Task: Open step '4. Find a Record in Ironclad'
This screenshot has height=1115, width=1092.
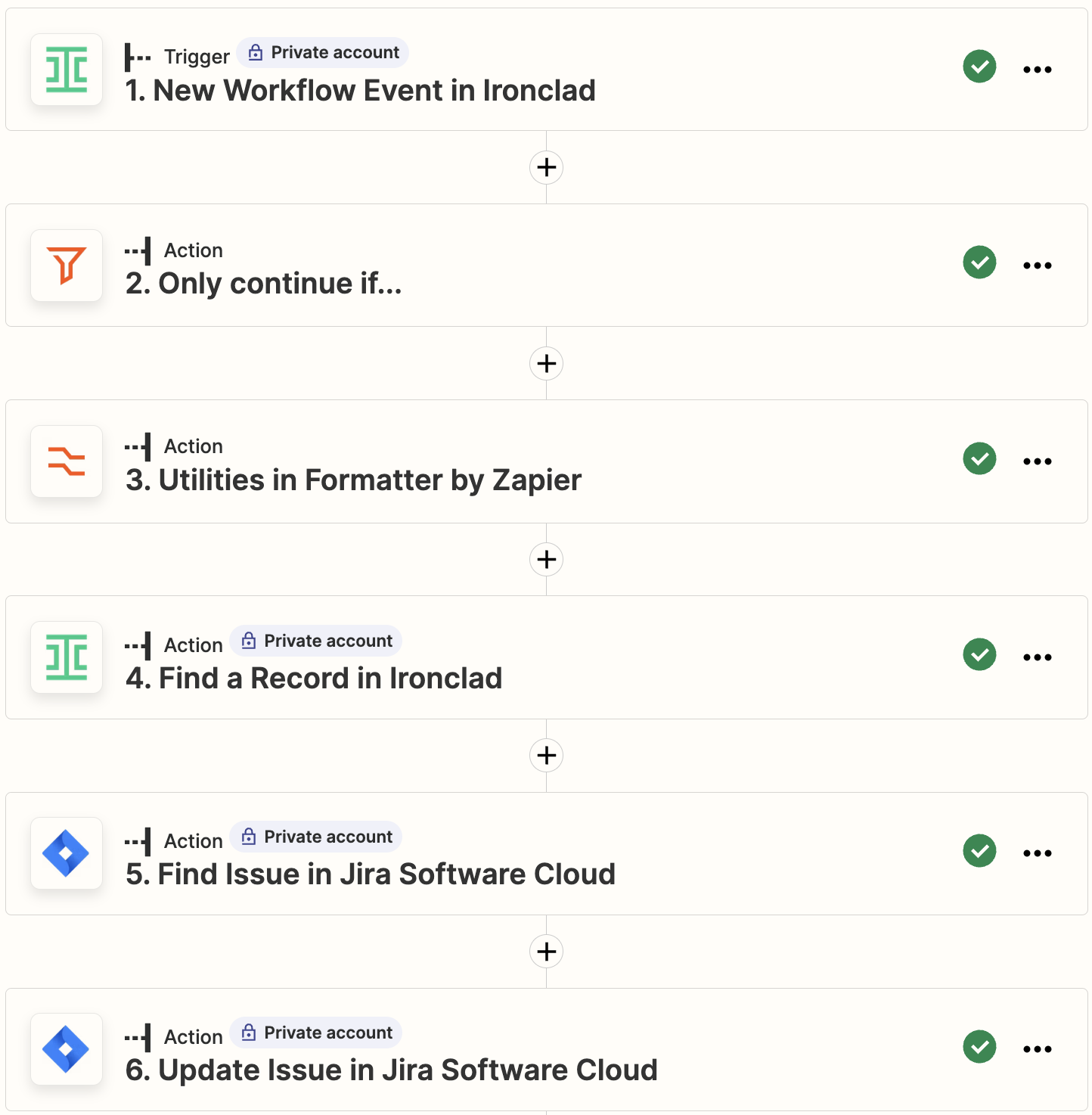Action: point(546,657)
